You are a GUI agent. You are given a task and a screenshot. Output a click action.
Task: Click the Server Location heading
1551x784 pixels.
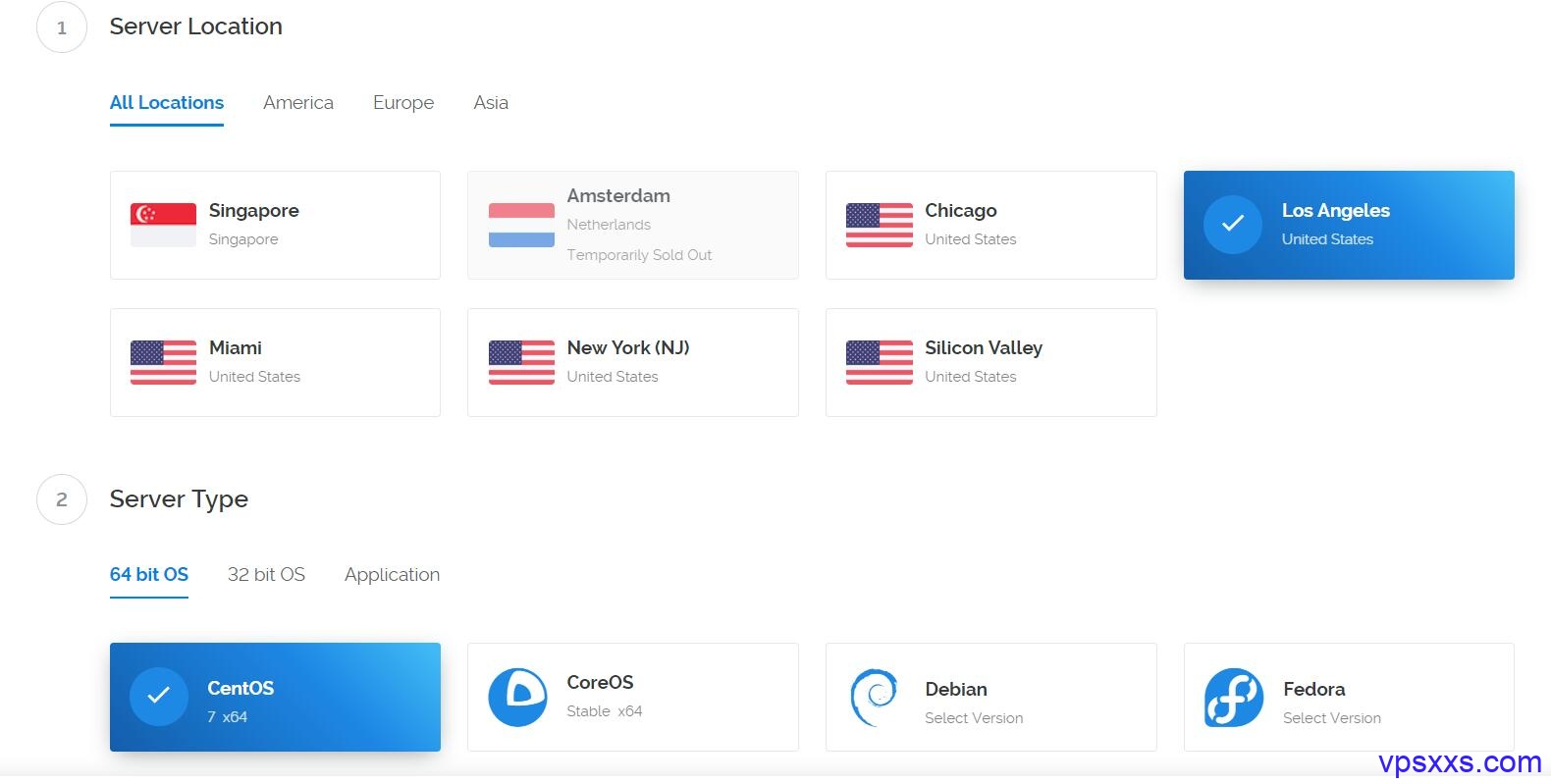pos(195,26)
